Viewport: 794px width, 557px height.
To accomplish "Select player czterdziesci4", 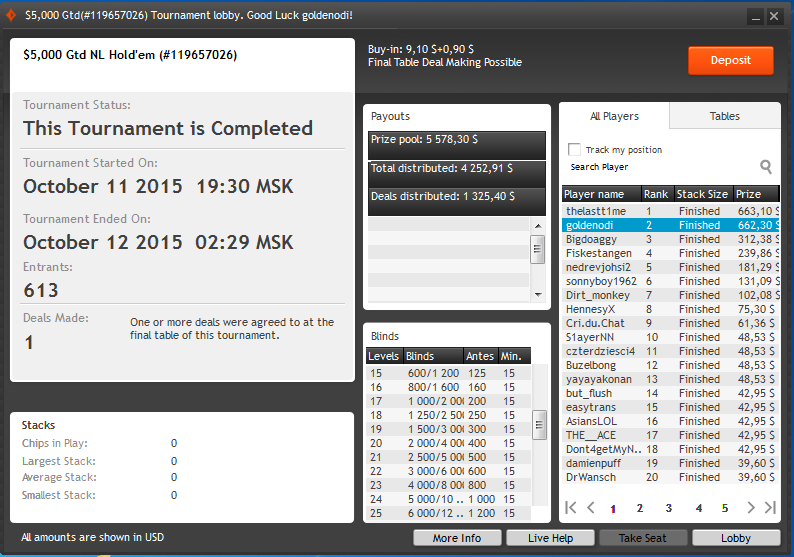I will tap(670, 351).
